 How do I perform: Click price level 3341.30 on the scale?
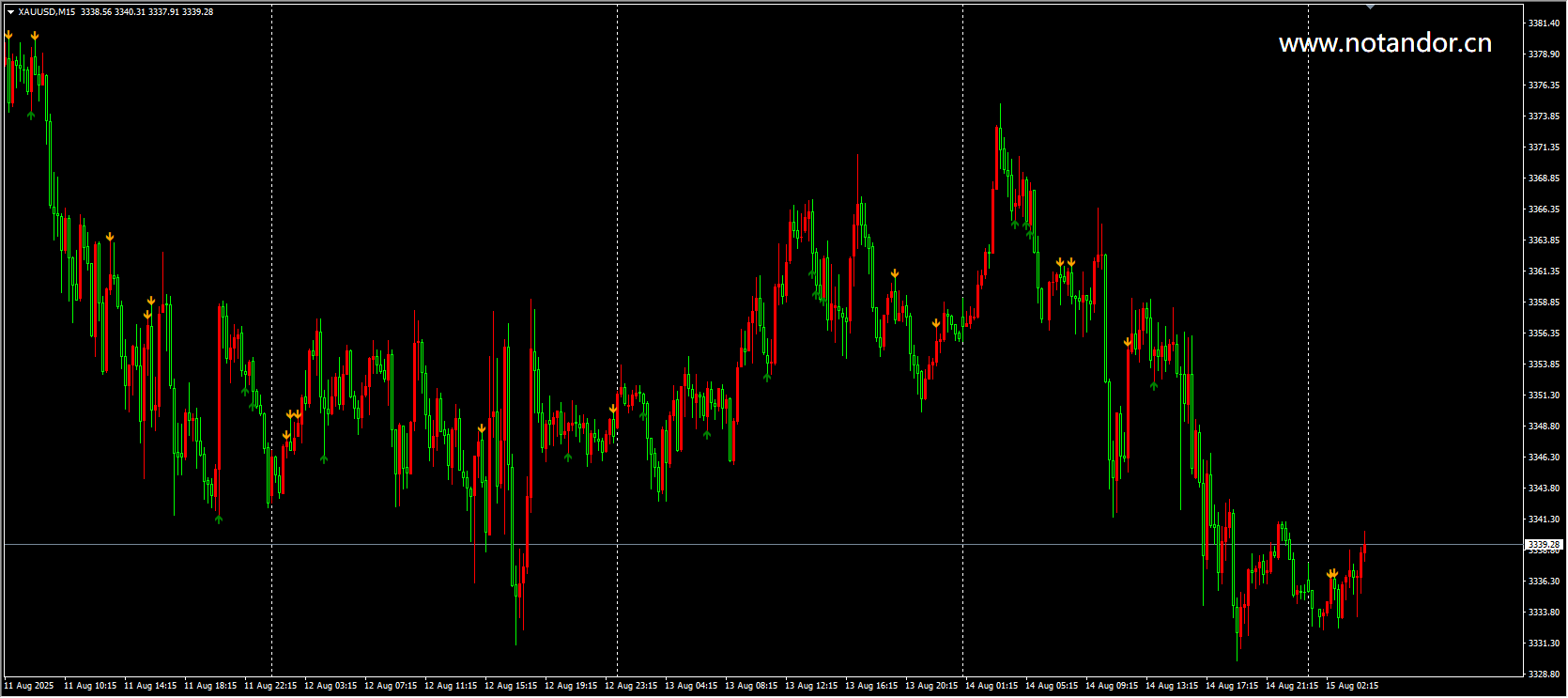click(x=1544, y=519)
